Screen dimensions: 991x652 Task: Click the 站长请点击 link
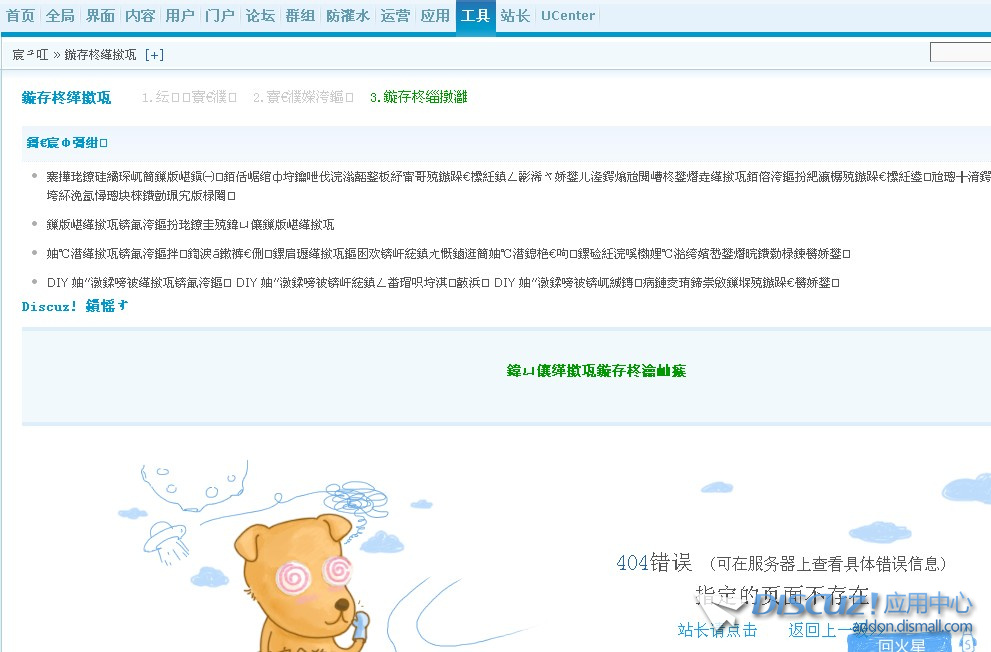pos(717,630)
